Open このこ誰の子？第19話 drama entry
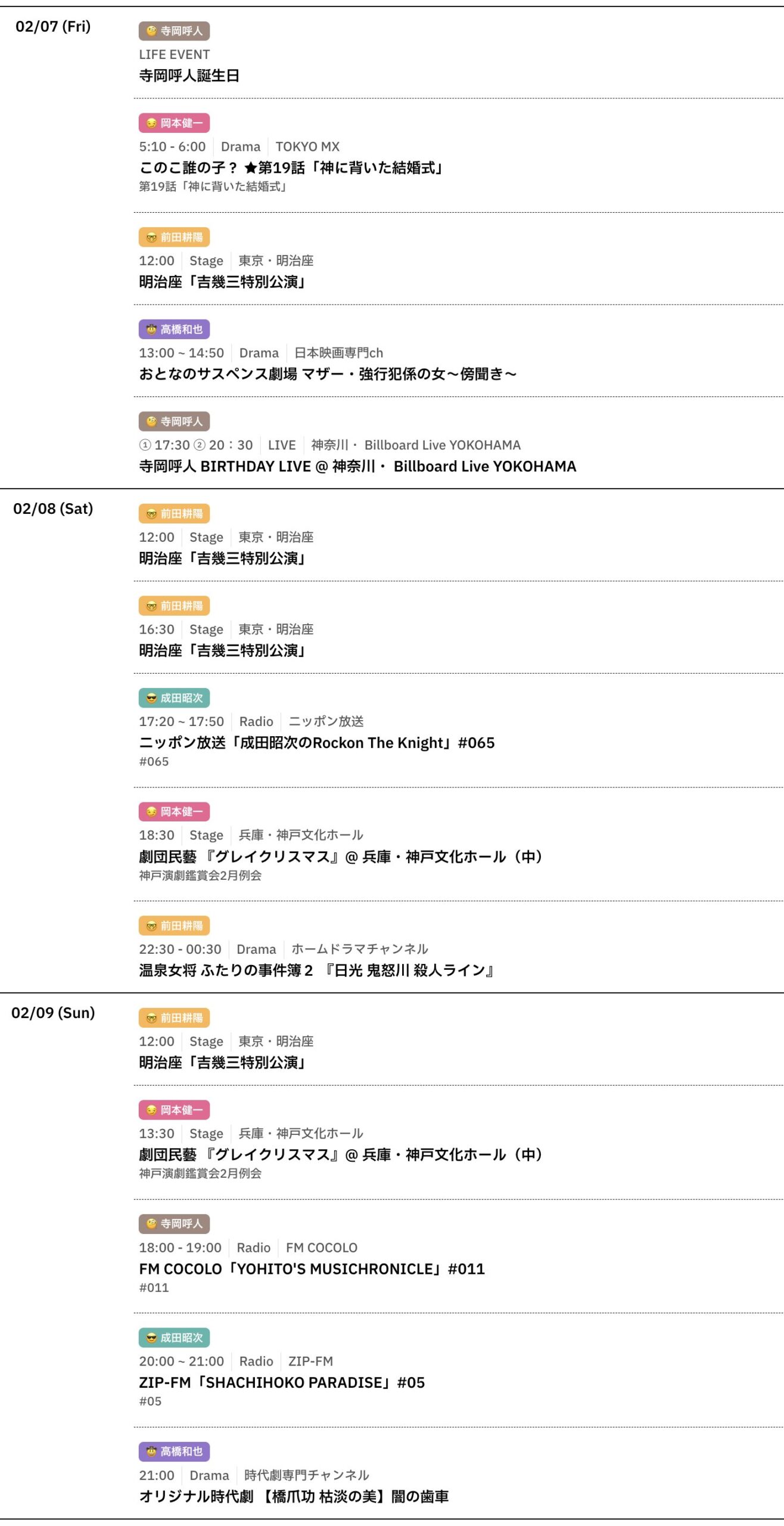784x1526 pixels. point(292,168)
